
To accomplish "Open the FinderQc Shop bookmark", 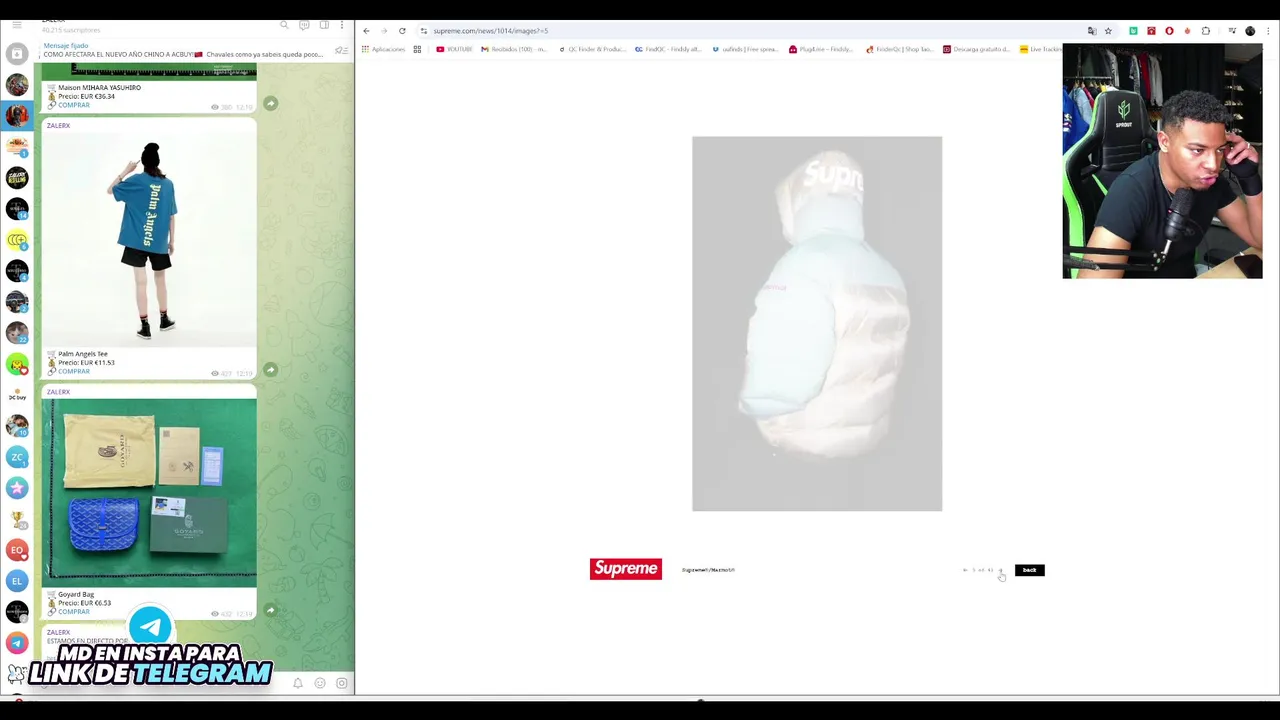I will [899, 49].
